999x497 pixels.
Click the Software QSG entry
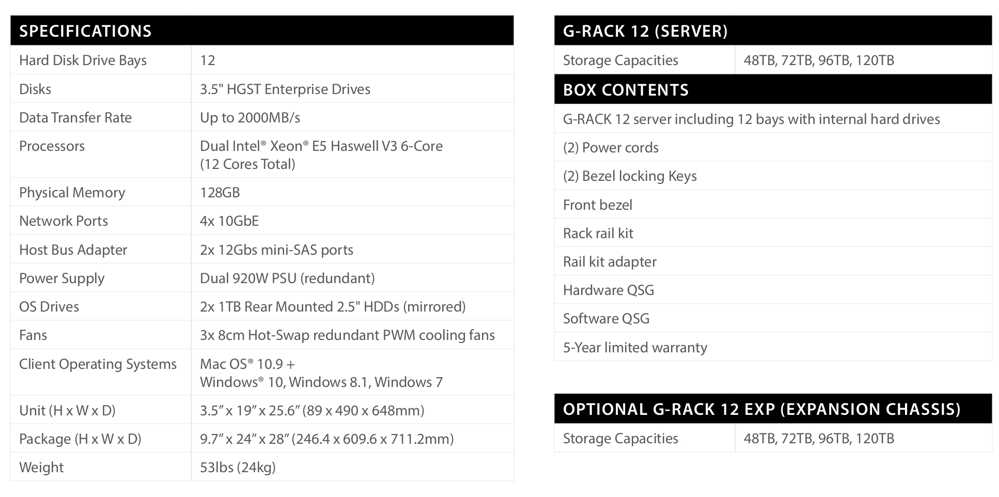[x=606, y=318]
